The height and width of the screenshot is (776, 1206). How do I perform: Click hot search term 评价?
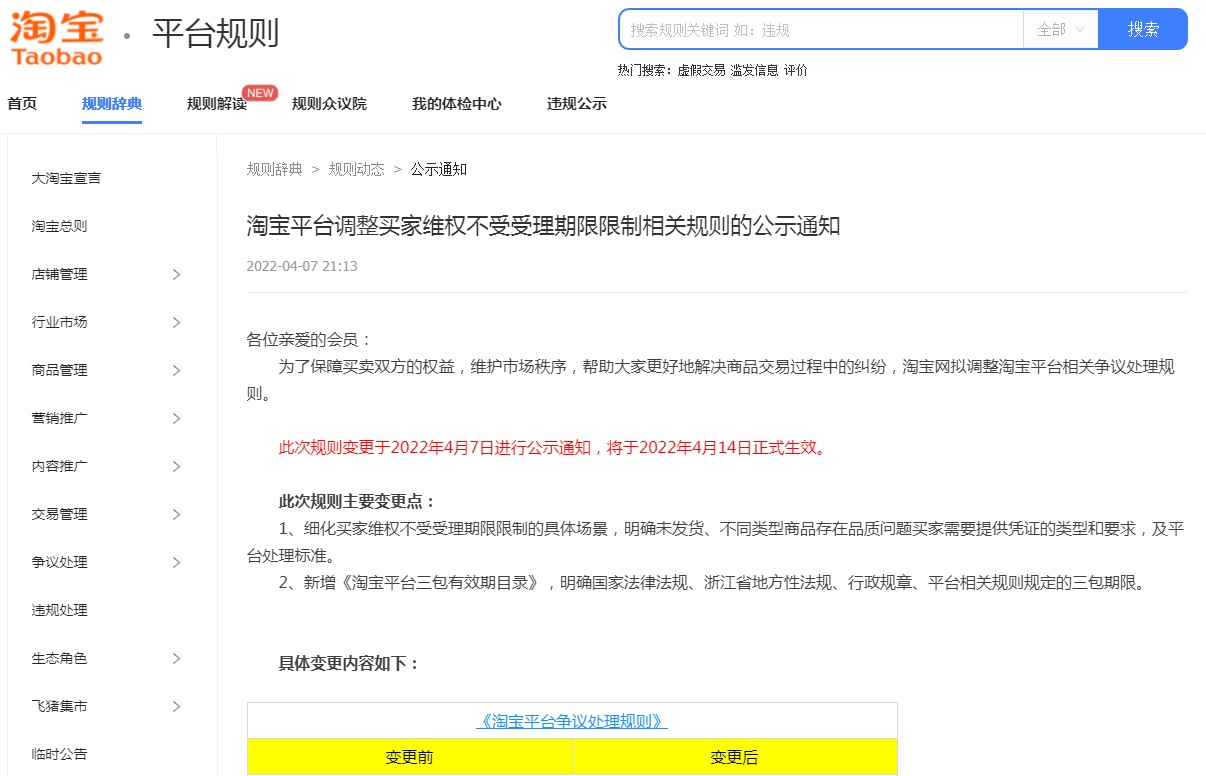[795, 70]
